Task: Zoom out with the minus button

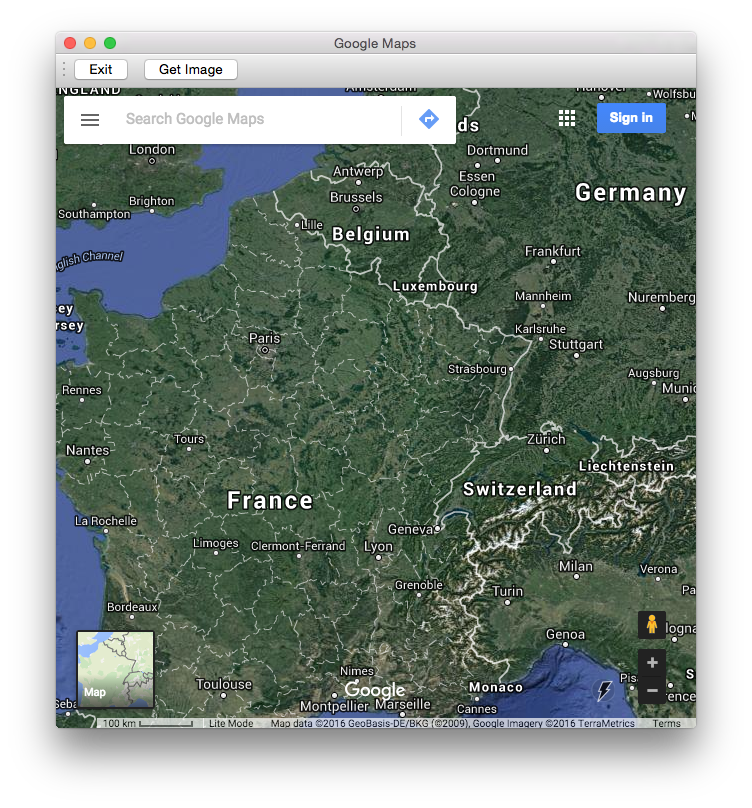Action: (651, 691)
